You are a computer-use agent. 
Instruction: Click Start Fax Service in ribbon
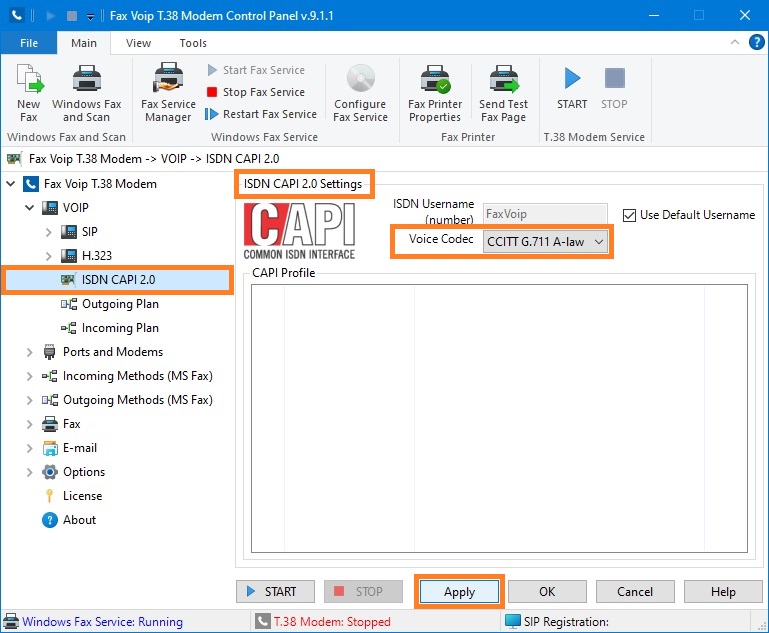(256, 70)
